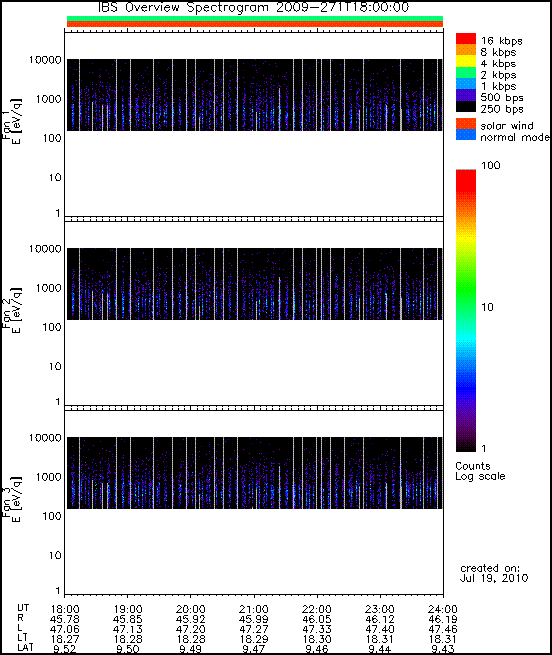Click the Fan 1 E [eV/q] axis title
552x655 pixels.
18,121
